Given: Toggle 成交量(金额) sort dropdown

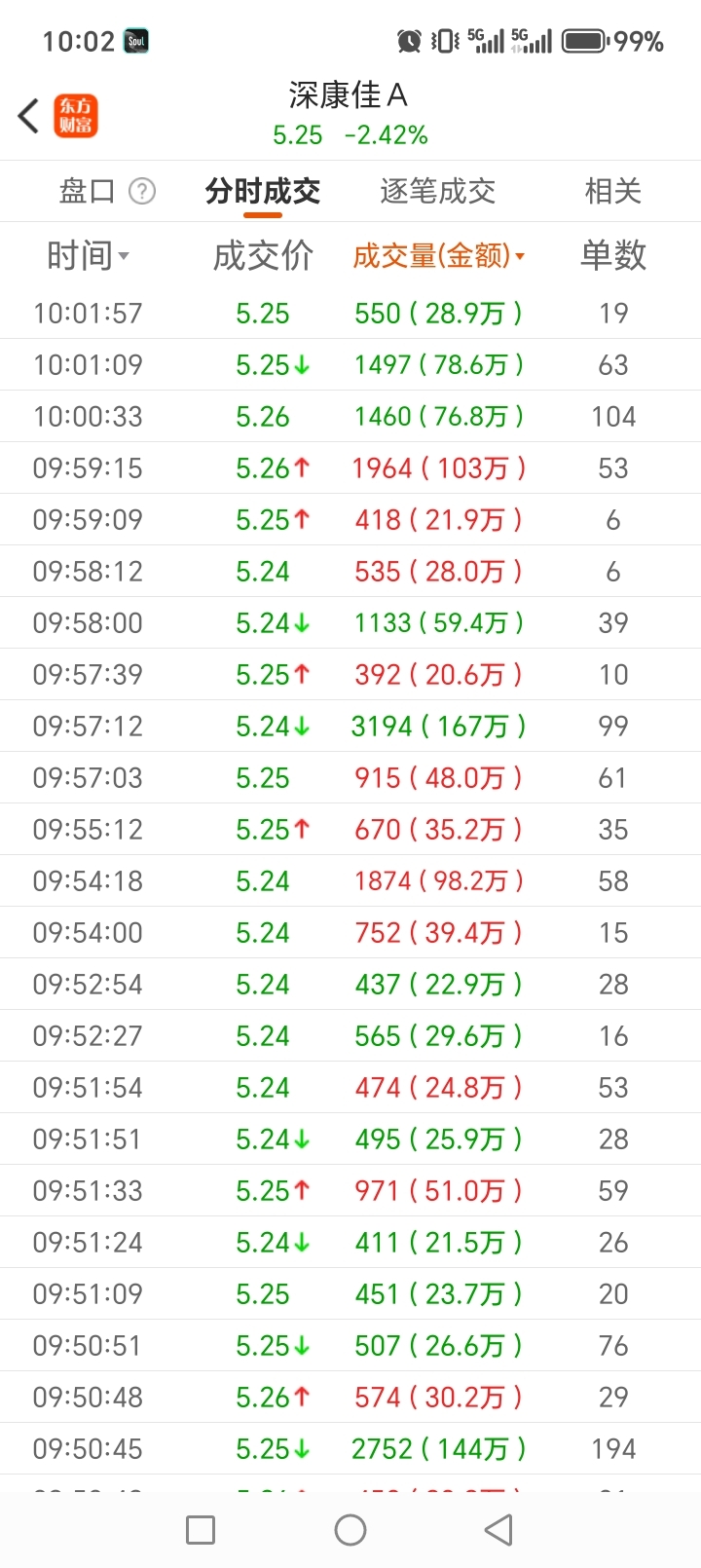Looking at the screenshot, I should click(520, 257).
